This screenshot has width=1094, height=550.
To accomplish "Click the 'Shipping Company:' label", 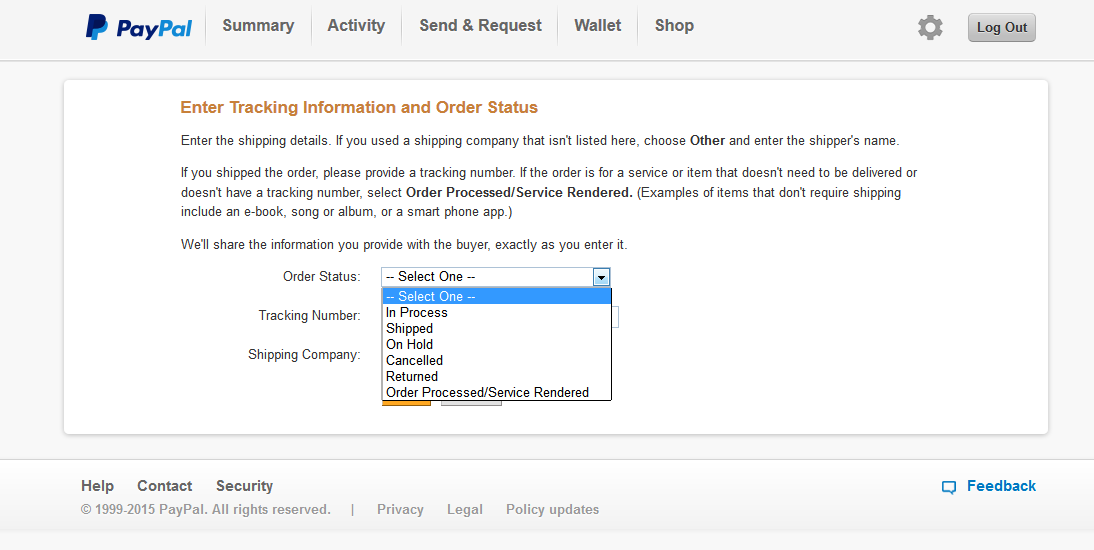I will pyautogui.click(x=304, y=355).
